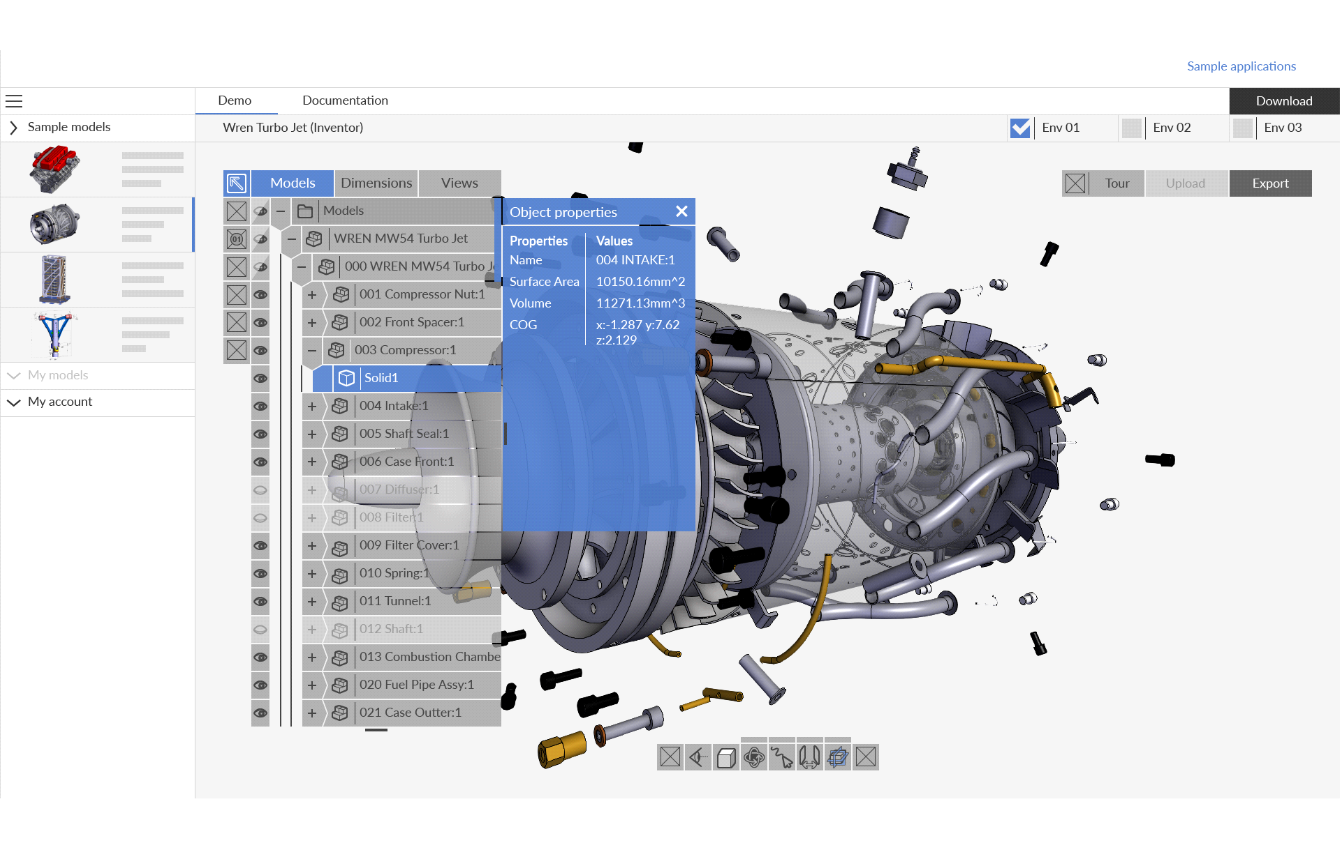This screenshot has width=1340, height=860.
Task: Click the explode parts tool icon
Action: [810, 757]
